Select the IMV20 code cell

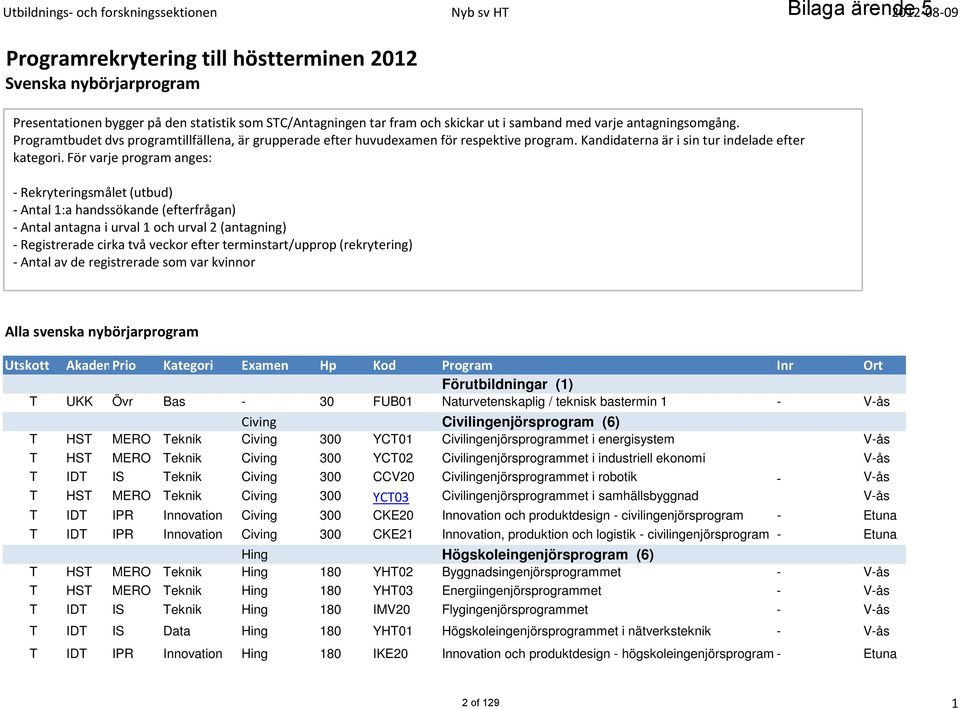(391, 610)
